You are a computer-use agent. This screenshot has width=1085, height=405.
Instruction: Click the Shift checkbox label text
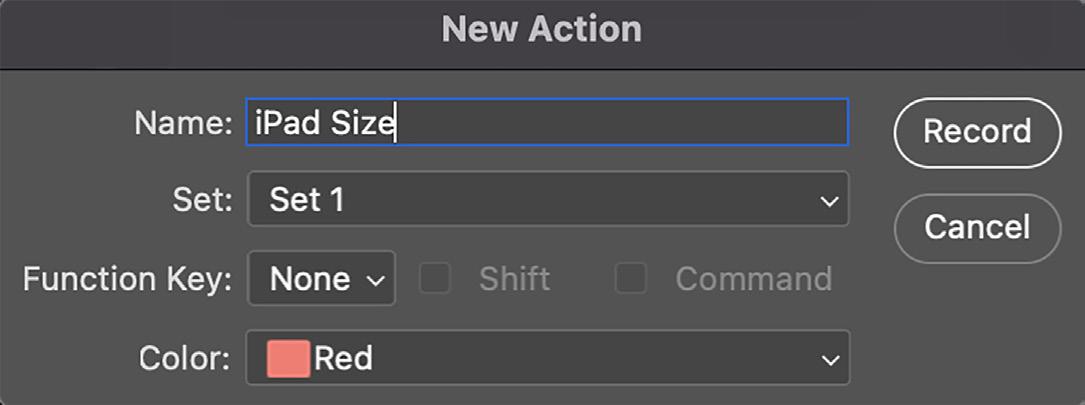pyautogui.click(x=514, y=279)
